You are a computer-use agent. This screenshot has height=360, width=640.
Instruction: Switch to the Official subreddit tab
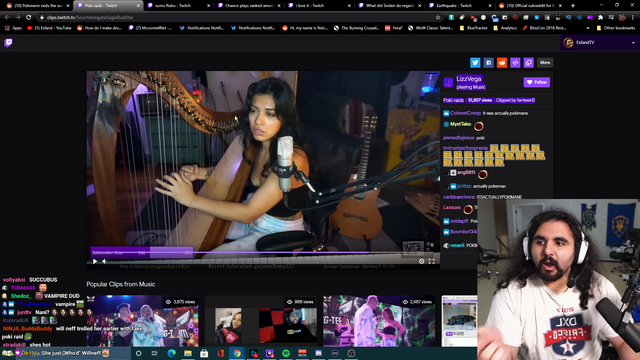(531, 5)
